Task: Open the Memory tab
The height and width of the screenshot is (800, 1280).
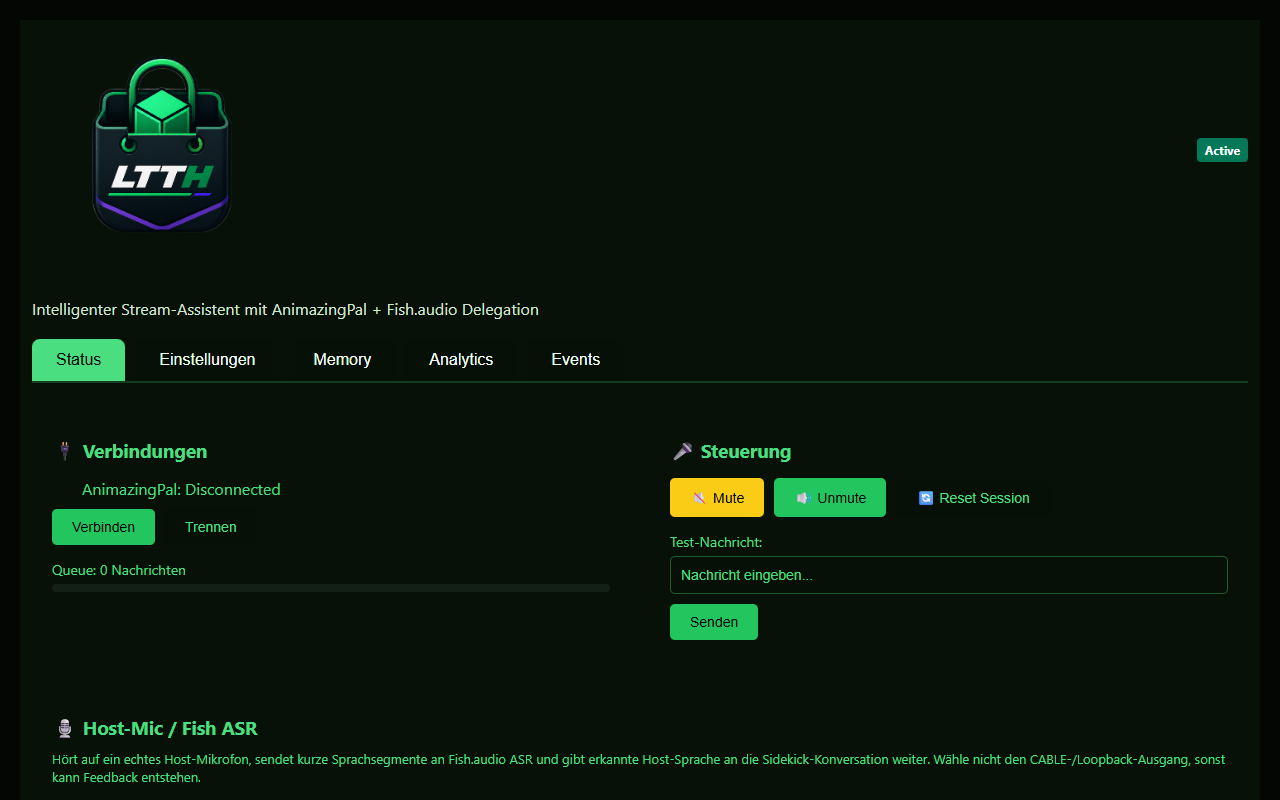Action: click(342, 360)
